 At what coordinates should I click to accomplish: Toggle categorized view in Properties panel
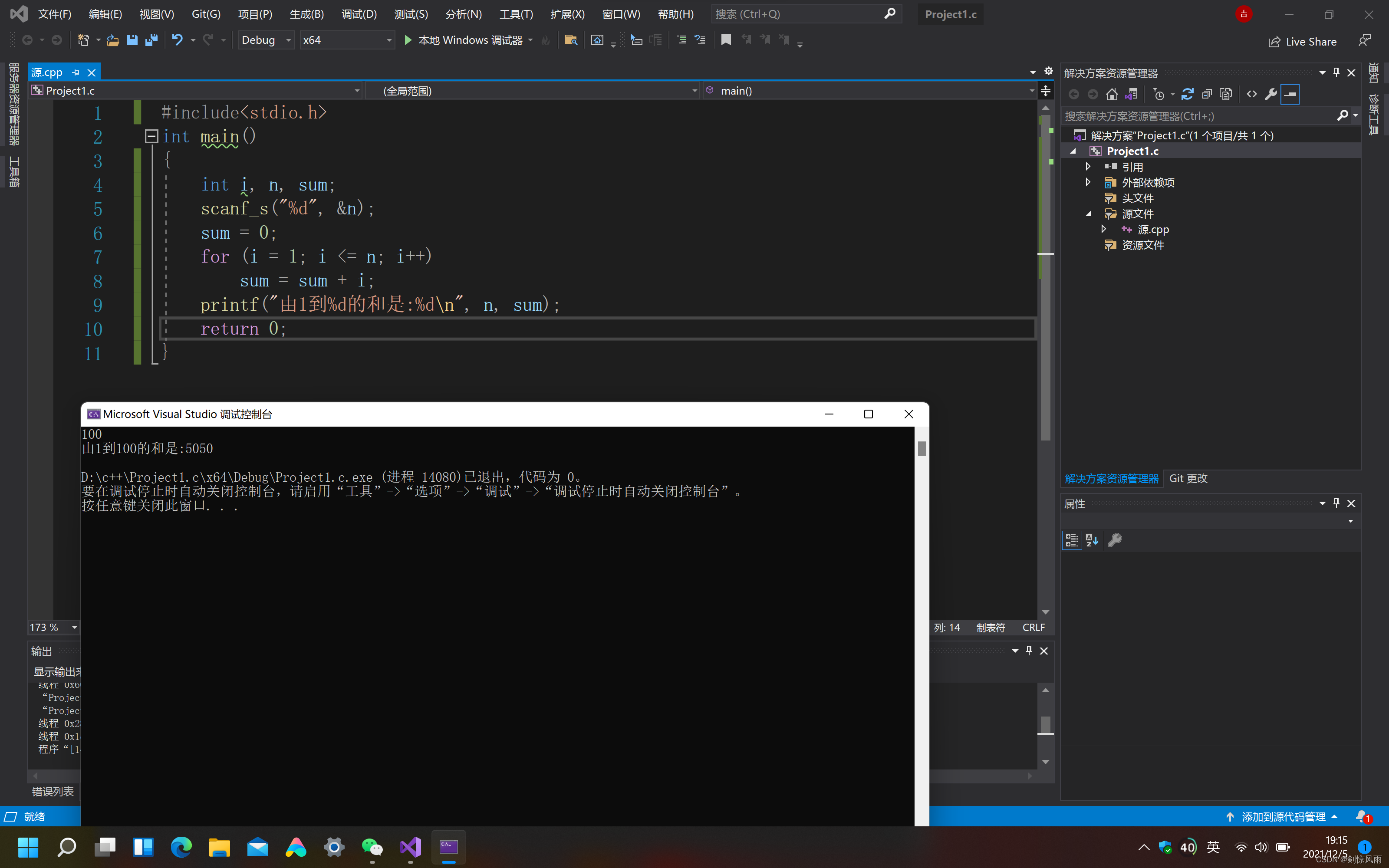[x=1072, y=540]
